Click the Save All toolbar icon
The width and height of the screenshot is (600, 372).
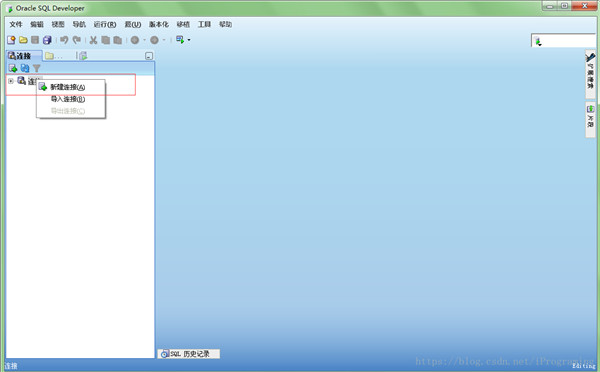47,40
